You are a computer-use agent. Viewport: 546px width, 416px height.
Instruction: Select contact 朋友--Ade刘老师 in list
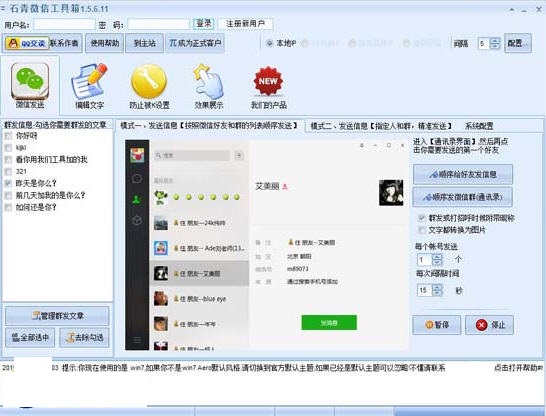pos(199,248)
